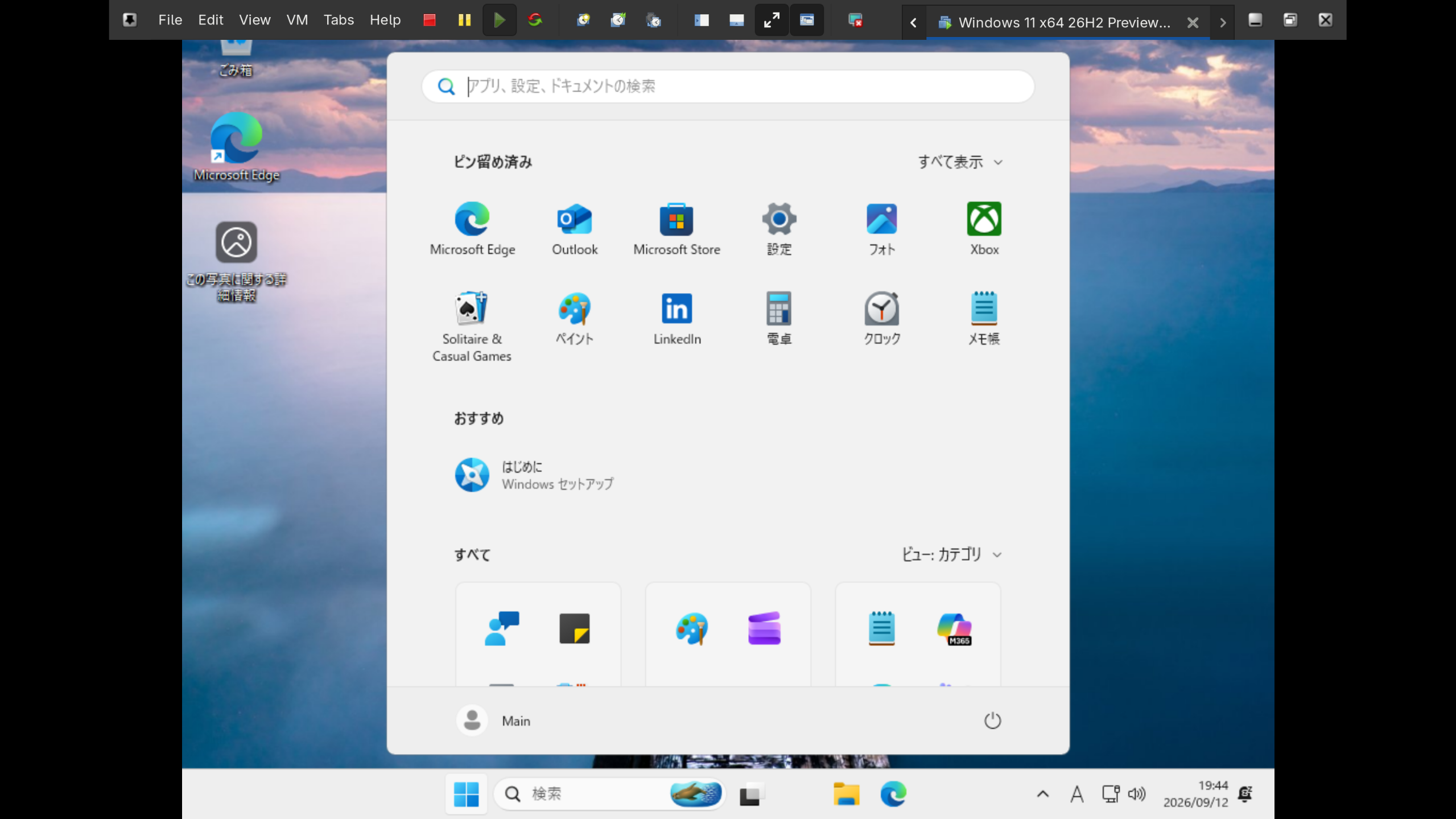Click the power button in Start menu
1456x819 pixels.
point(992,721)
